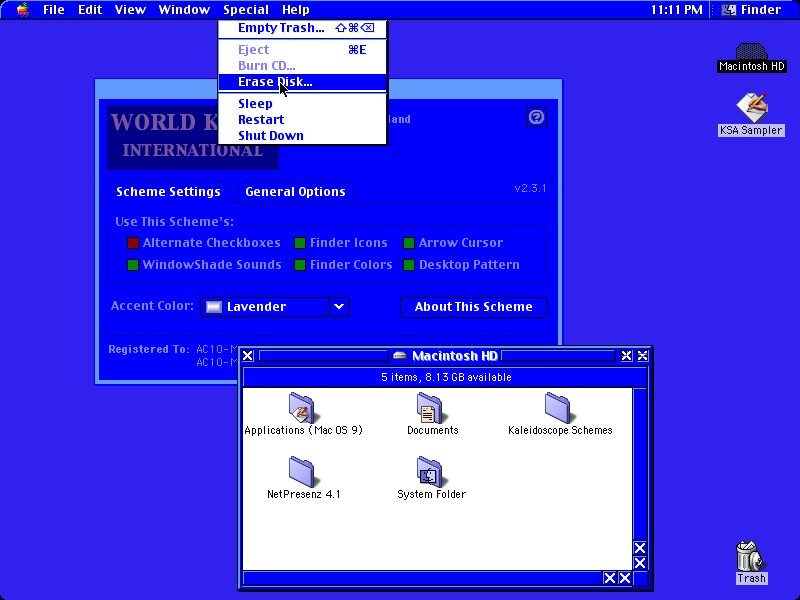Toggle the Finder Colors checkbox
The height and width of the screenshot is (600, 800).
pyautogui.click(x=300, y=265)
